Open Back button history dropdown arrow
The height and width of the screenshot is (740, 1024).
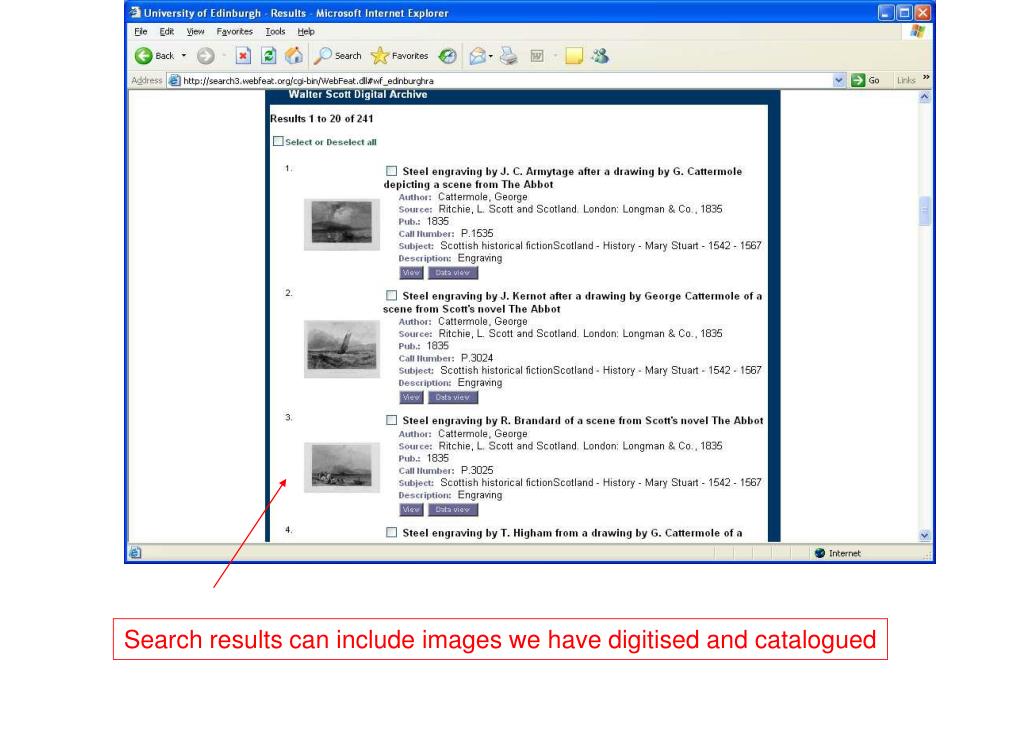(x=184, y=56)
